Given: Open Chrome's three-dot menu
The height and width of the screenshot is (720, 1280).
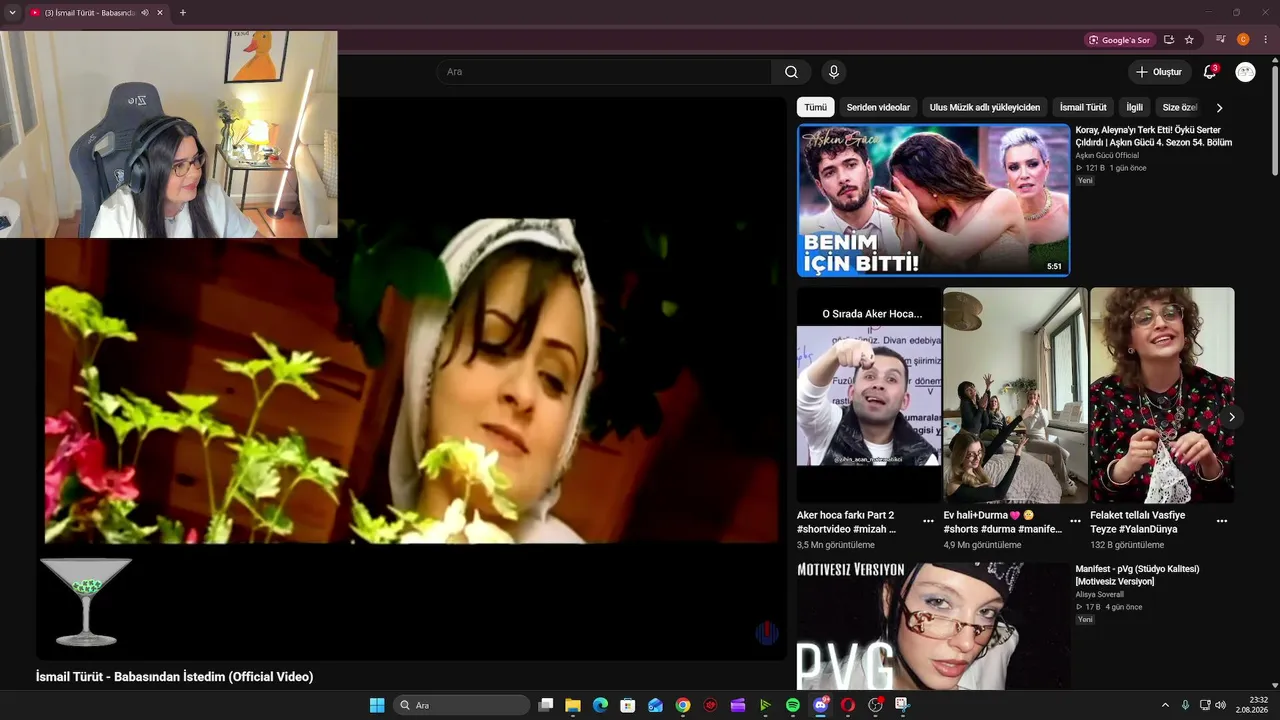Looking at the screenshot, I should 1265,40.
